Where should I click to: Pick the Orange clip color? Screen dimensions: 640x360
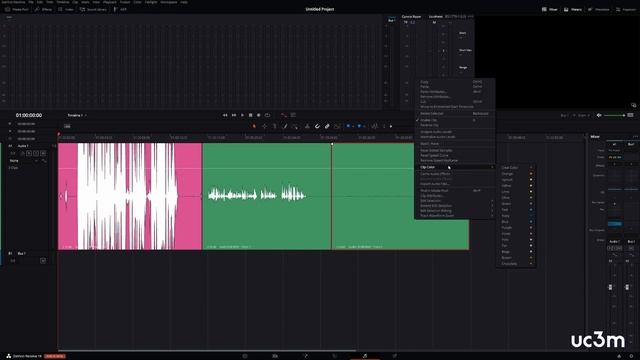coord(516,174)
